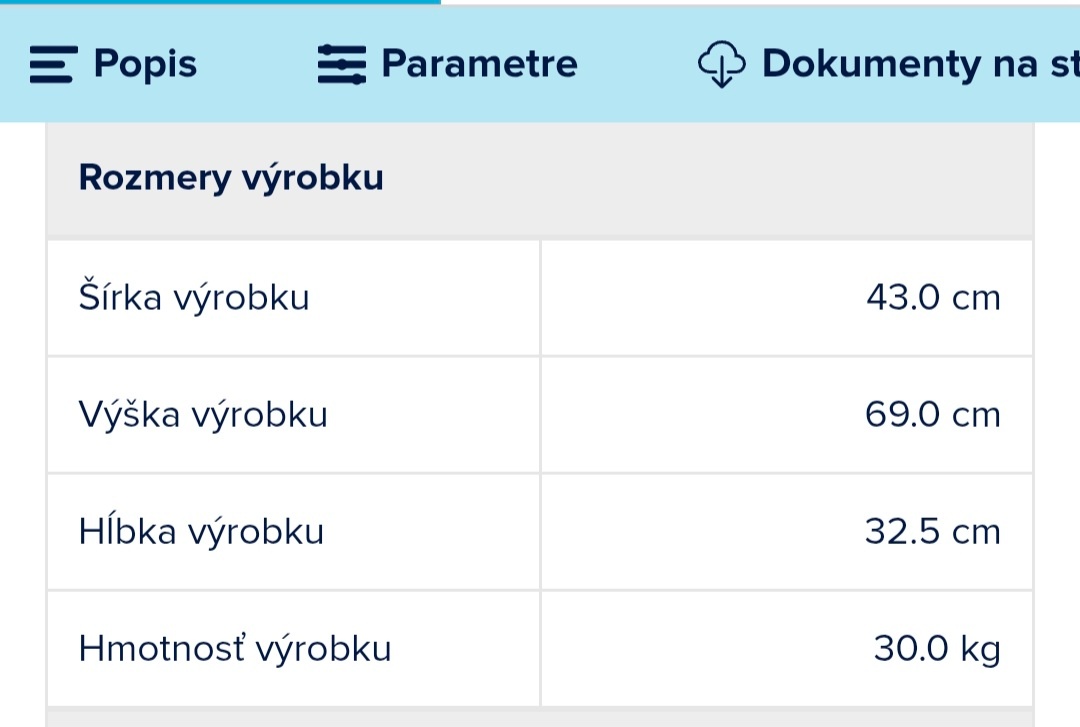Click the 30.0 kg weight value
Screen dimensions: 1080x727
(x=938, y=648)
